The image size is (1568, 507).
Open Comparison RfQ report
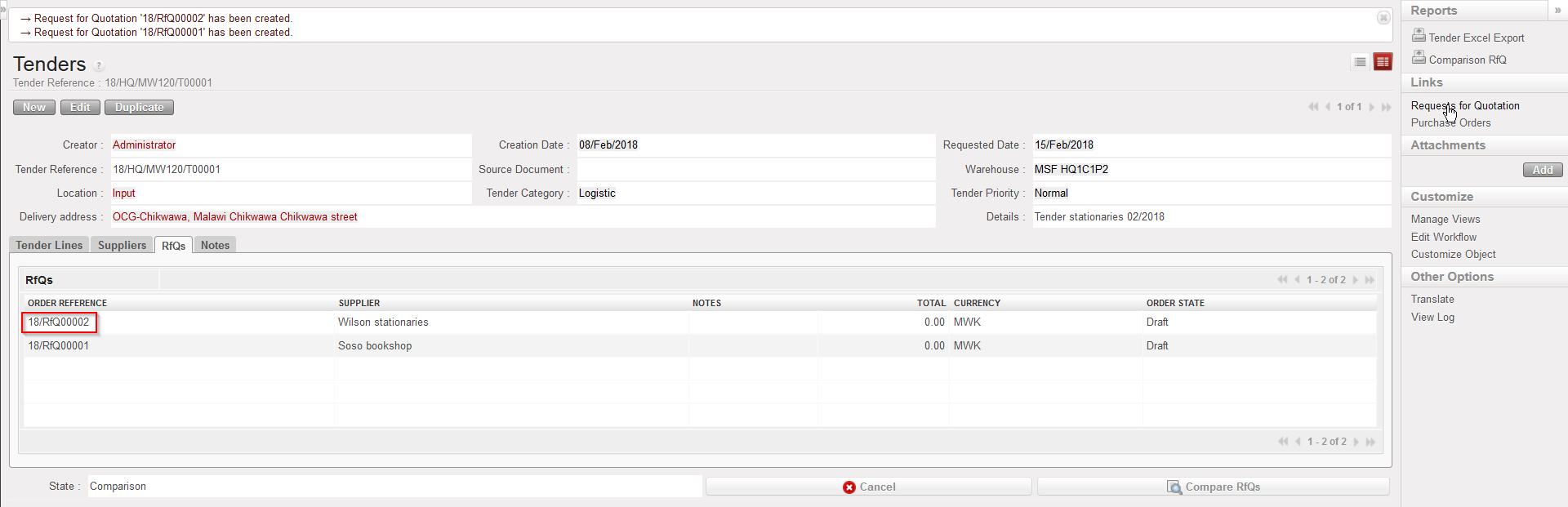[1467, 60]
